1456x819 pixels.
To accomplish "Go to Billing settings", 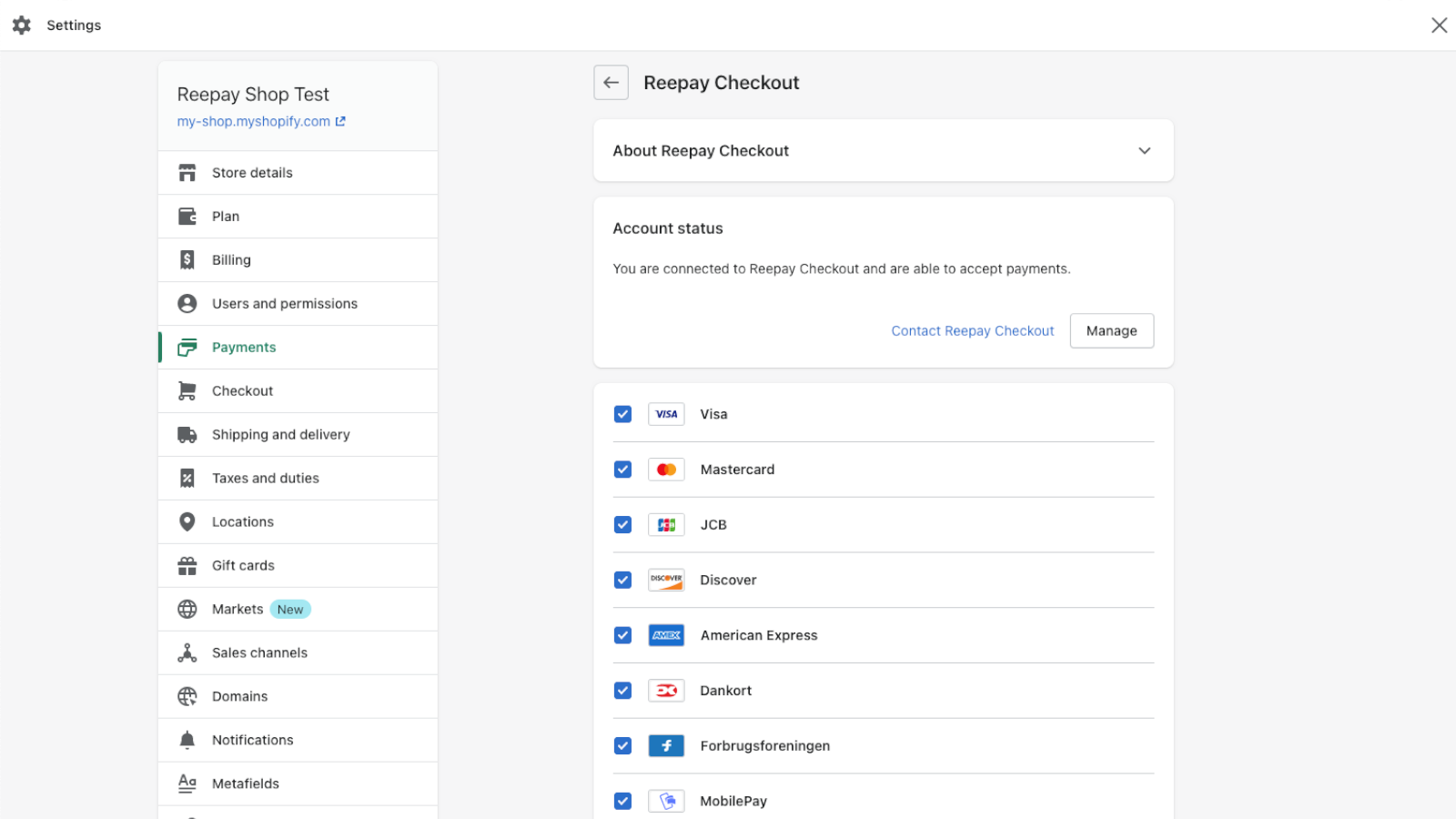I will (298, 260).
